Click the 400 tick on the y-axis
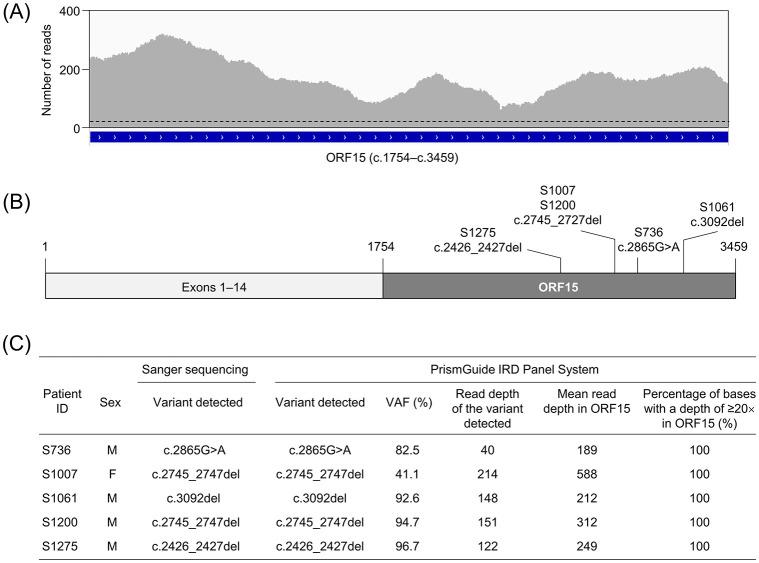 click(69, 11)
